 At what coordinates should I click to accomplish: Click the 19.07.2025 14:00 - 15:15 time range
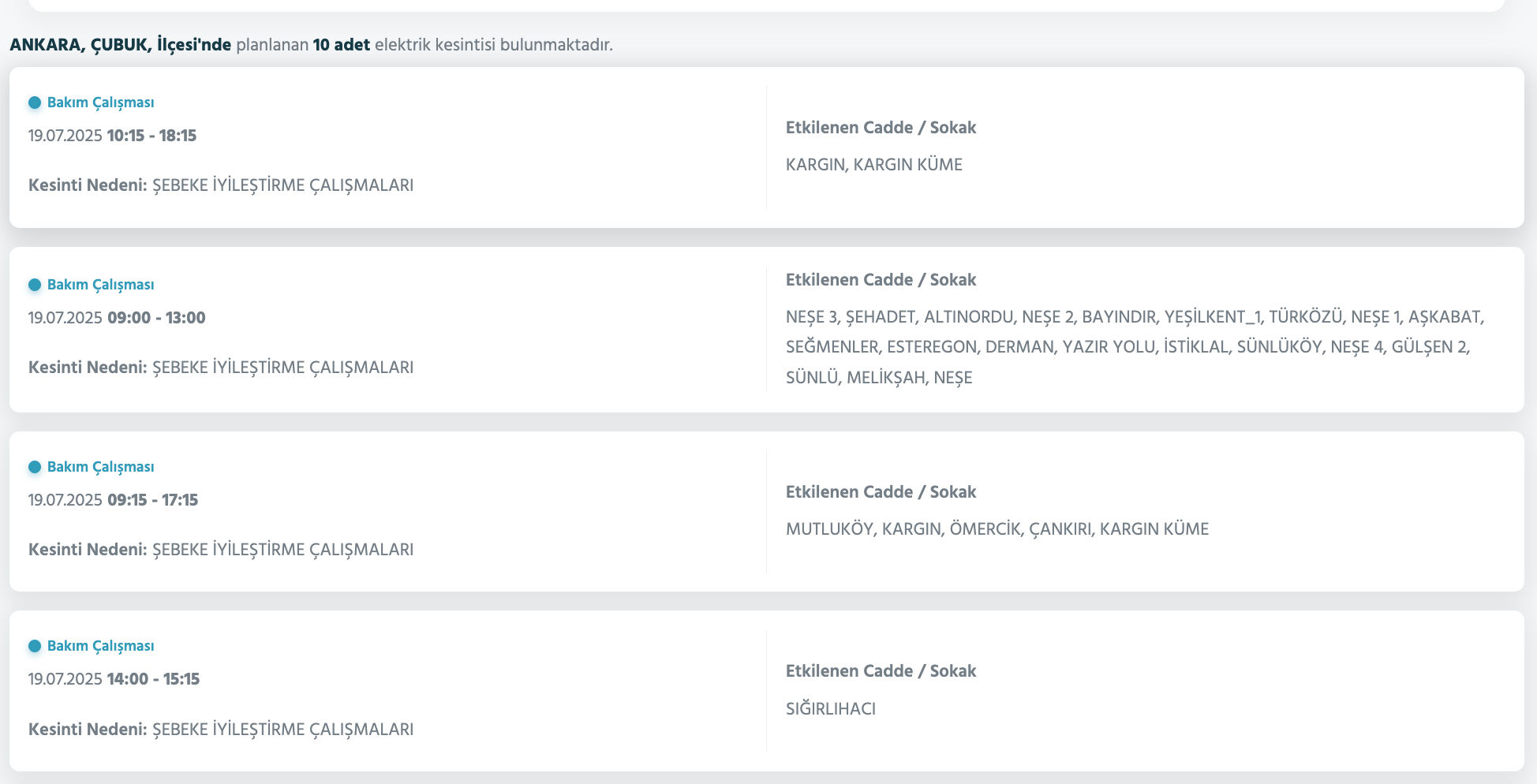(114, 679)
